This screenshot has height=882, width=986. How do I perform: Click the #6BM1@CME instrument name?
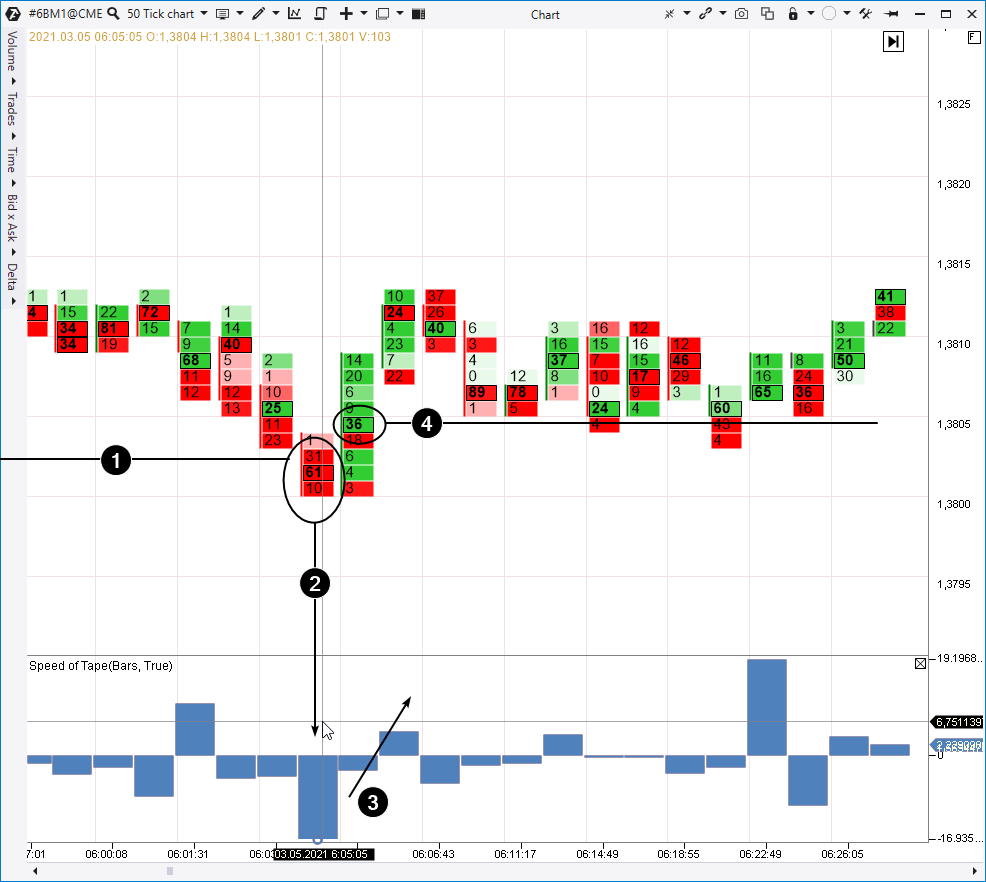point(64,14)
